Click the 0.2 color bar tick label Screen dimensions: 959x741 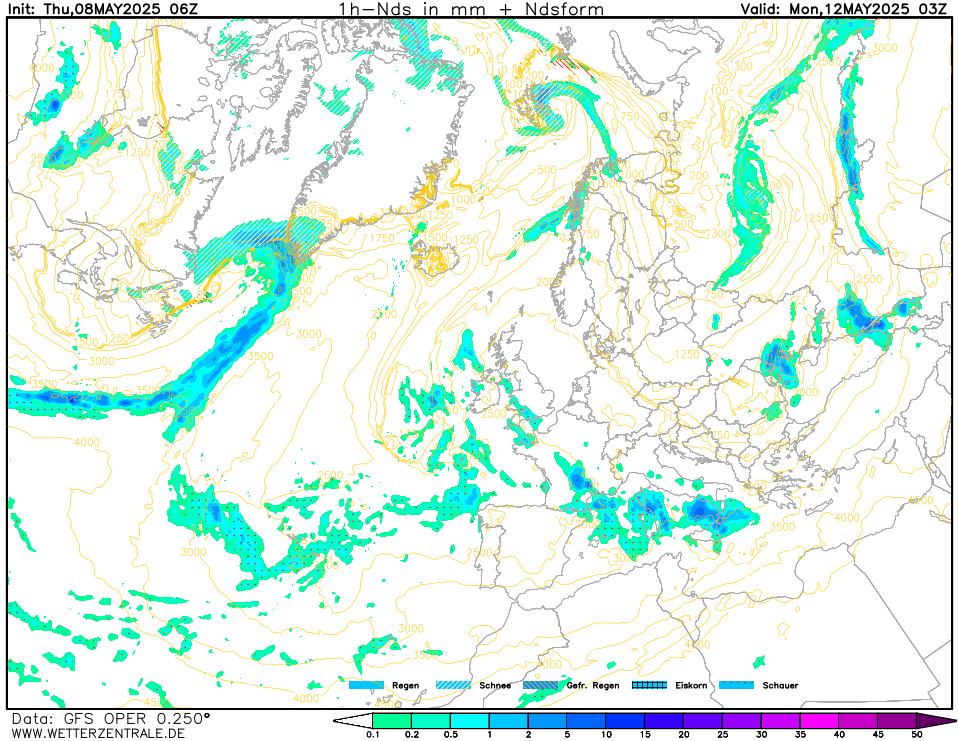412,734
